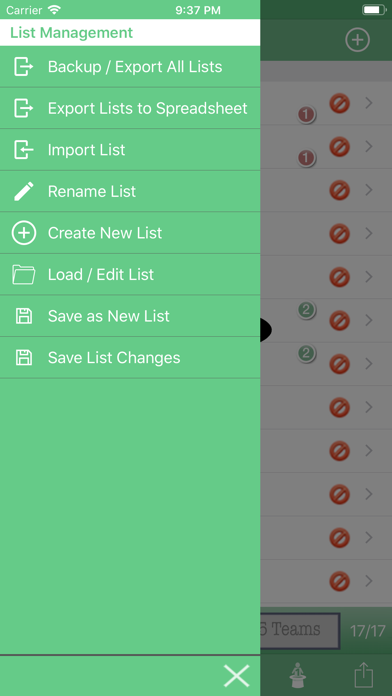Expand the first row's chevron arrow

[x=368, y=103]
